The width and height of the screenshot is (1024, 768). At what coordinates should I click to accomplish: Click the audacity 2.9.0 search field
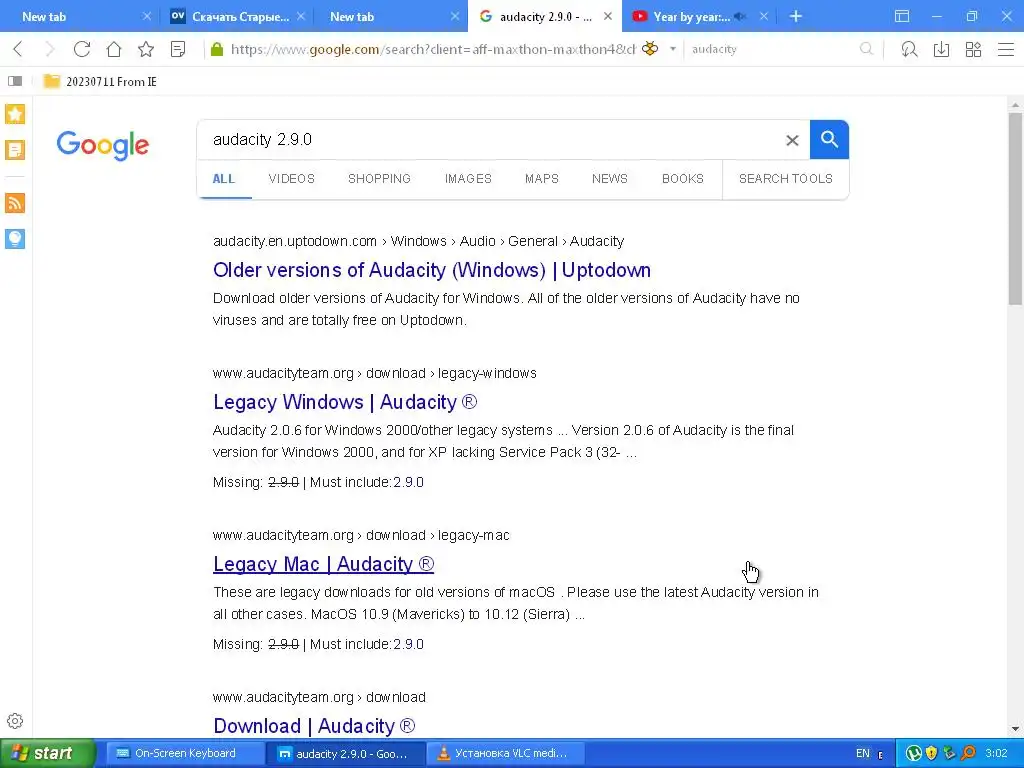pyautogui.click(x=490, y=140)
